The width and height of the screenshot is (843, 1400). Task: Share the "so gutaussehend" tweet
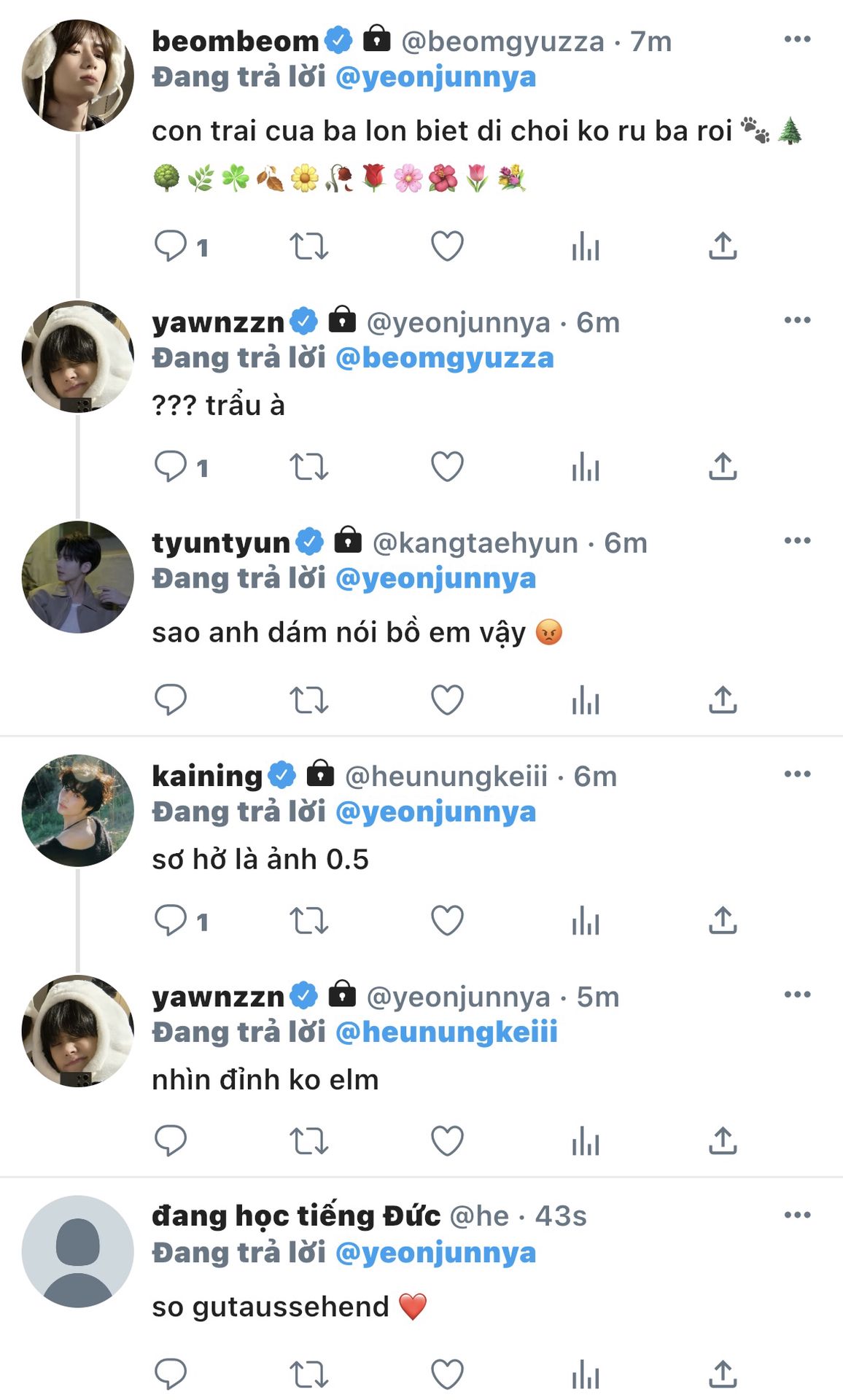pyautogui.click(x=723, y=1374)
